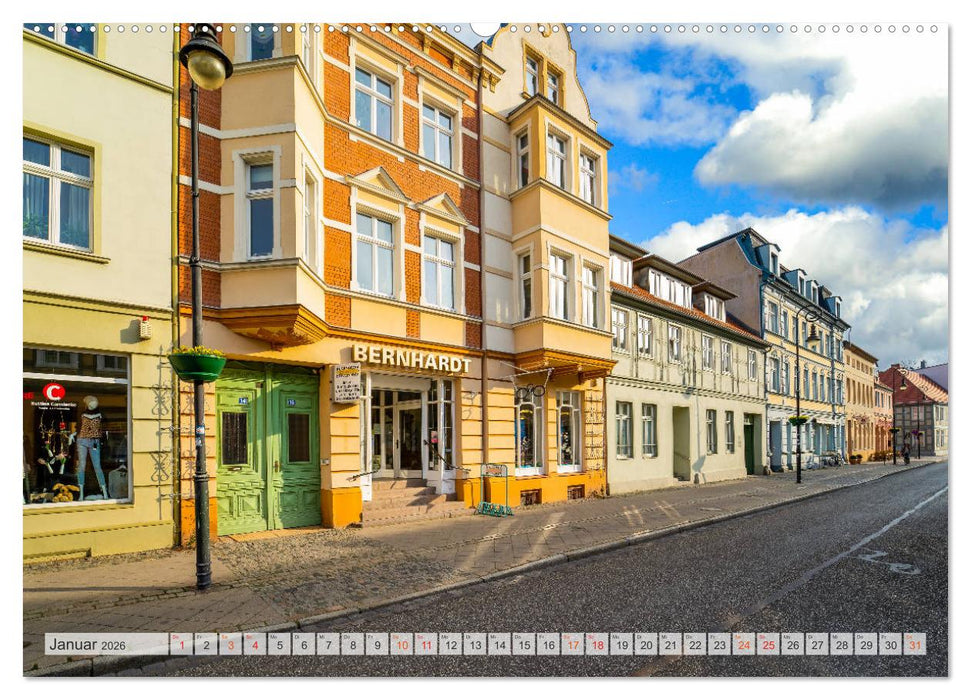Click the red weekend date 18
Image resolution: width=971 pixels, height=700 pixels.
click(596, 645)
